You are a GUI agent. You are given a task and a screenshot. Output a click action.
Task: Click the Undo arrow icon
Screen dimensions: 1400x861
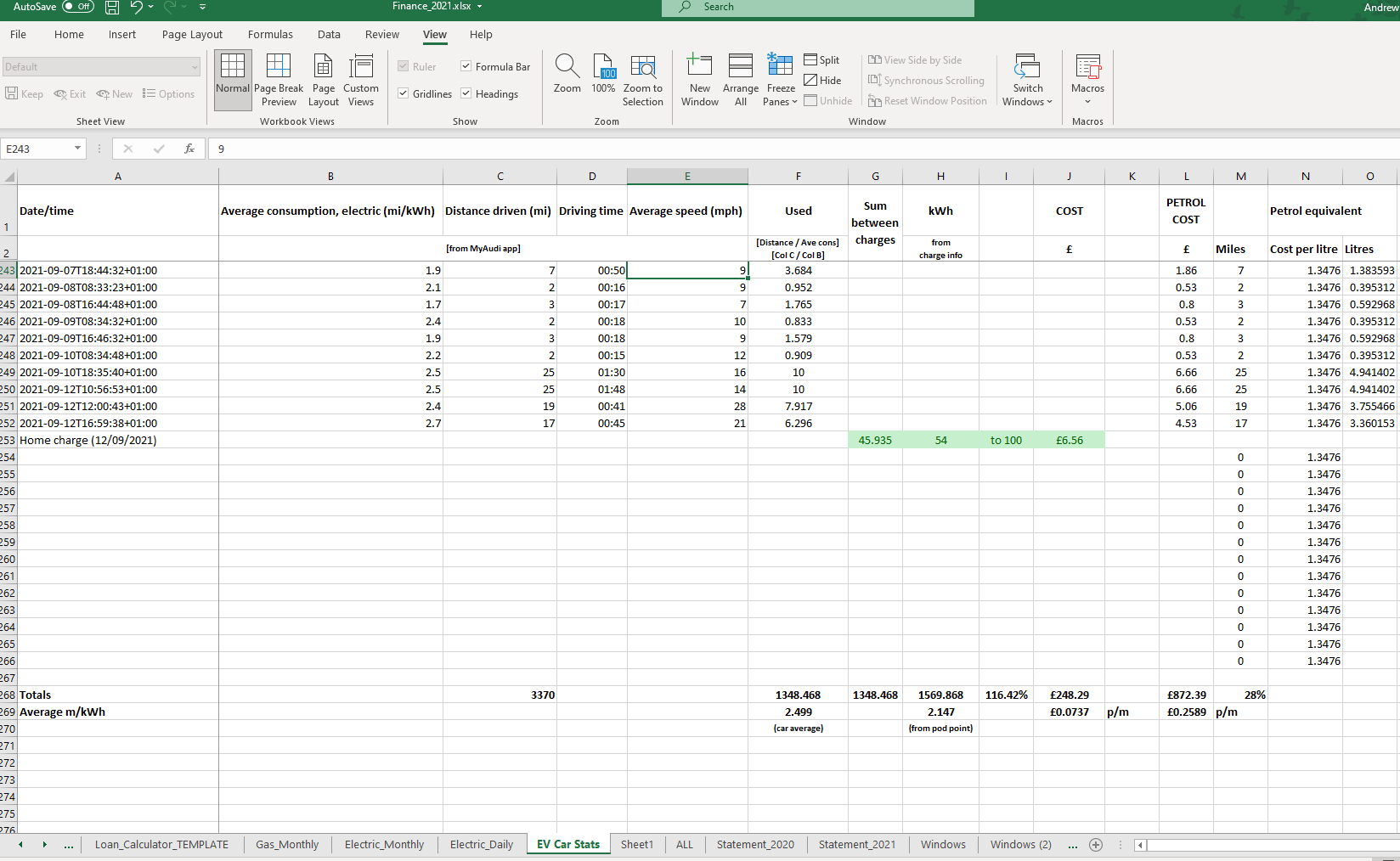(x=136, y=7)
